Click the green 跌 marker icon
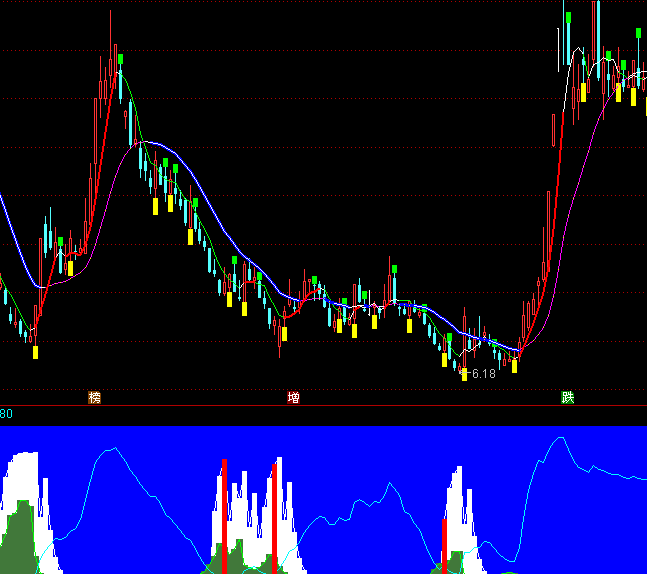The width and height of the screenshot is (647, 574). pos(568,397)
